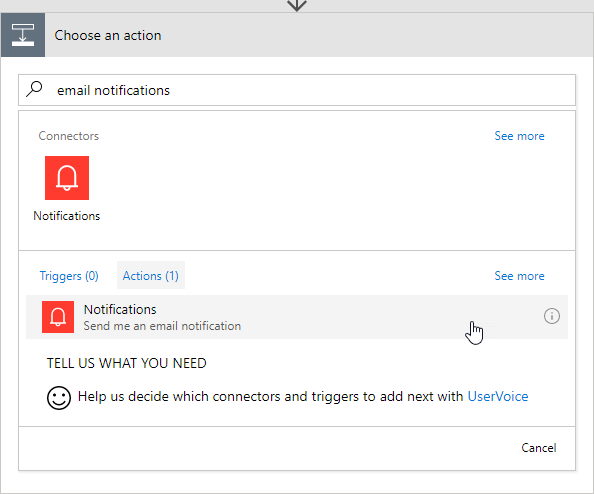
Task: Click See more next to Actions tab
Action: coord(519,276)
